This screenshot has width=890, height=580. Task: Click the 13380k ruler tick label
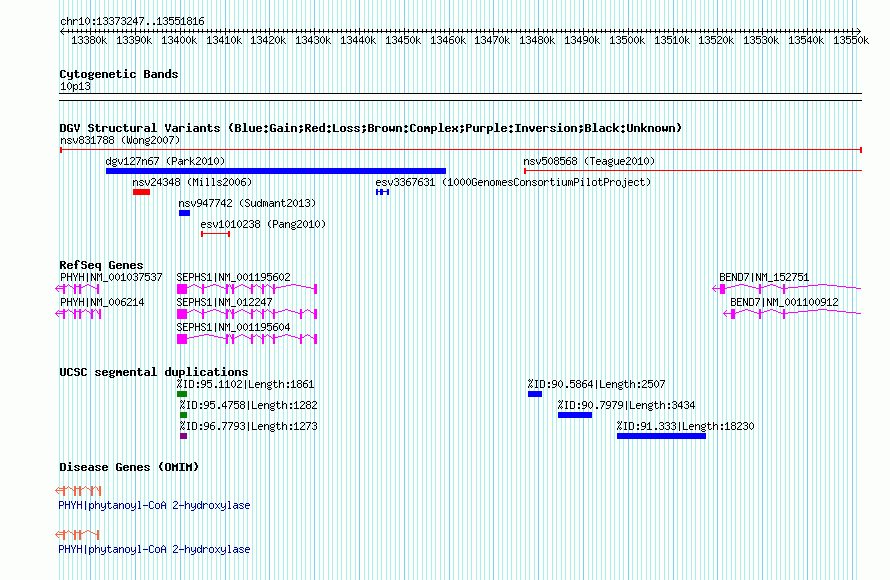click(89, 40)
